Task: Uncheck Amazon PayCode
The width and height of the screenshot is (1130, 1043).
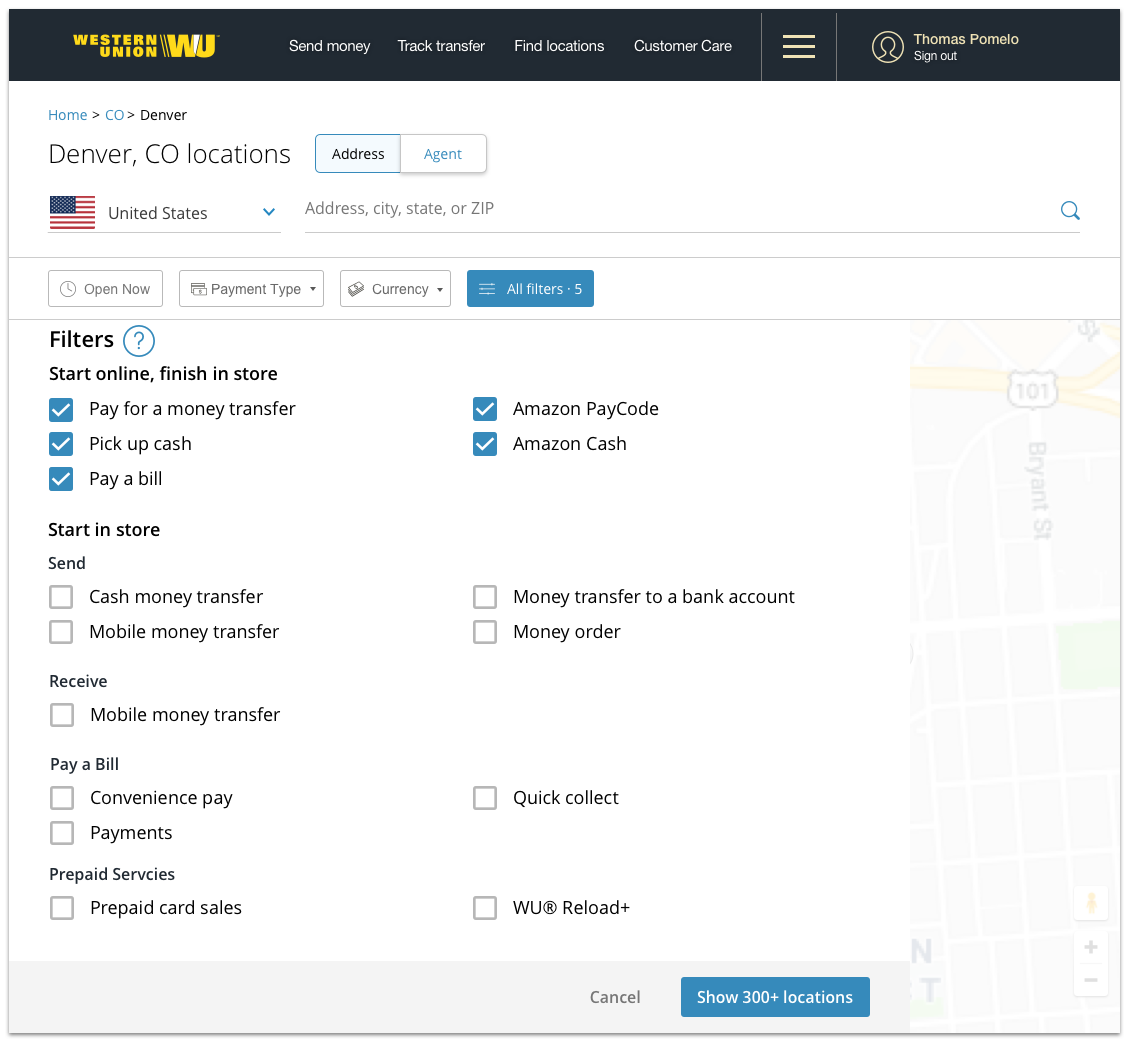Action: 485,409
